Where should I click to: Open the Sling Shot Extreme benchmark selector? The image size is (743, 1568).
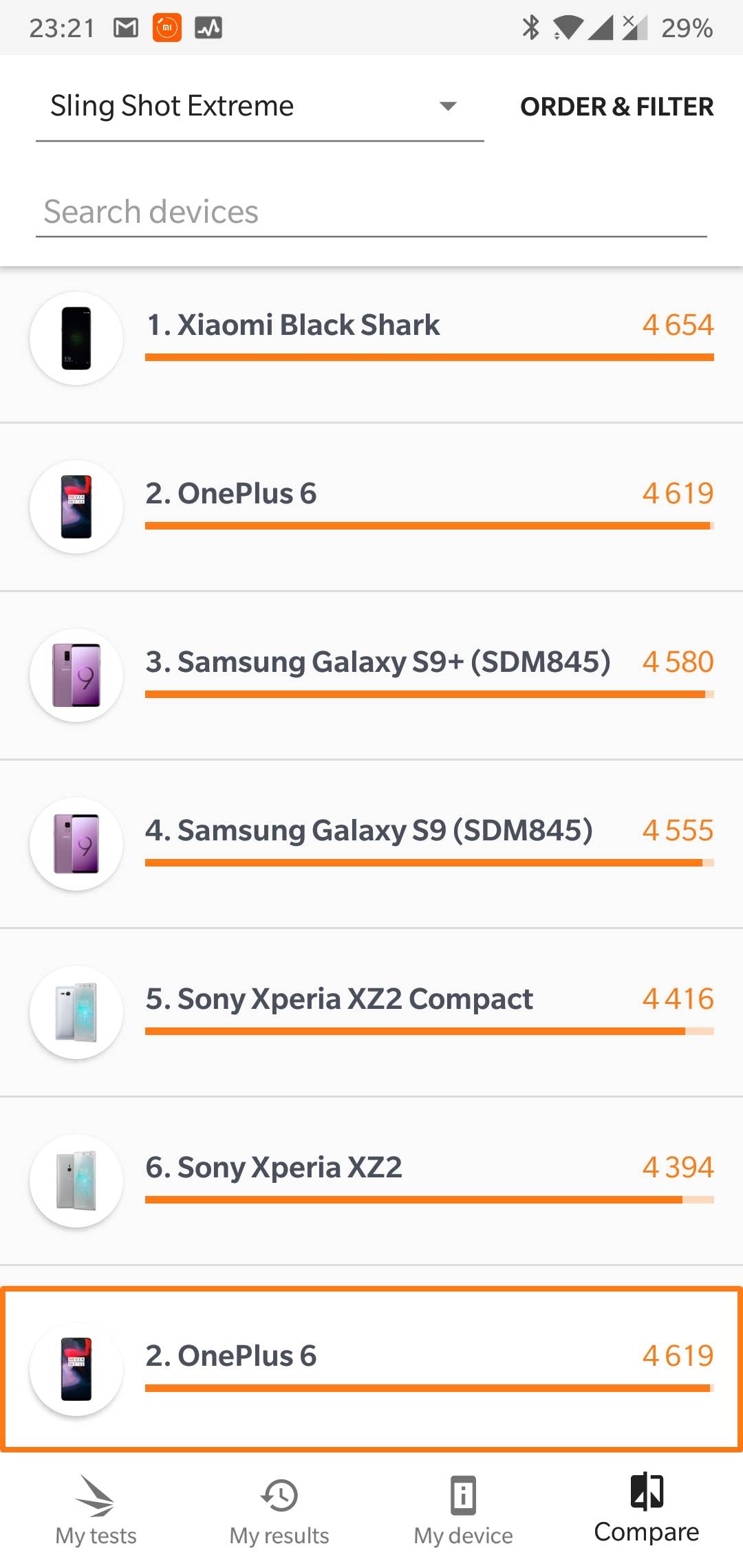coord(172,106)
